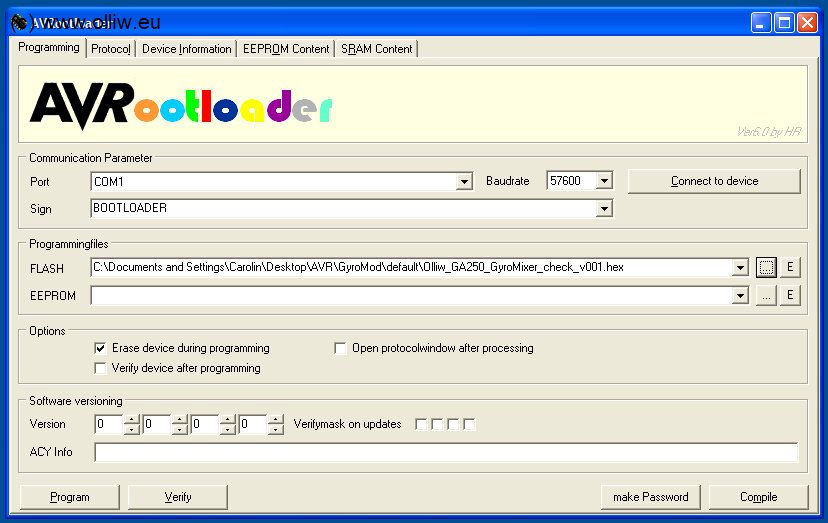
Task: Click the FLASH file browse button
Action: pyautogui.click(x=766, y=267)
